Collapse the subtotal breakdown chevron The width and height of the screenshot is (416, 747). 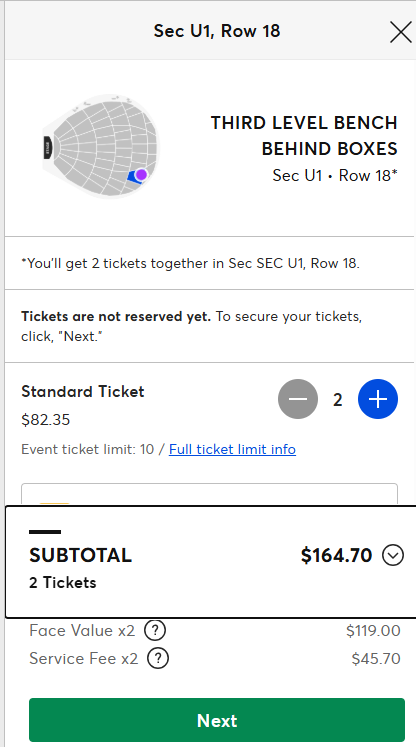coord(393,555)
